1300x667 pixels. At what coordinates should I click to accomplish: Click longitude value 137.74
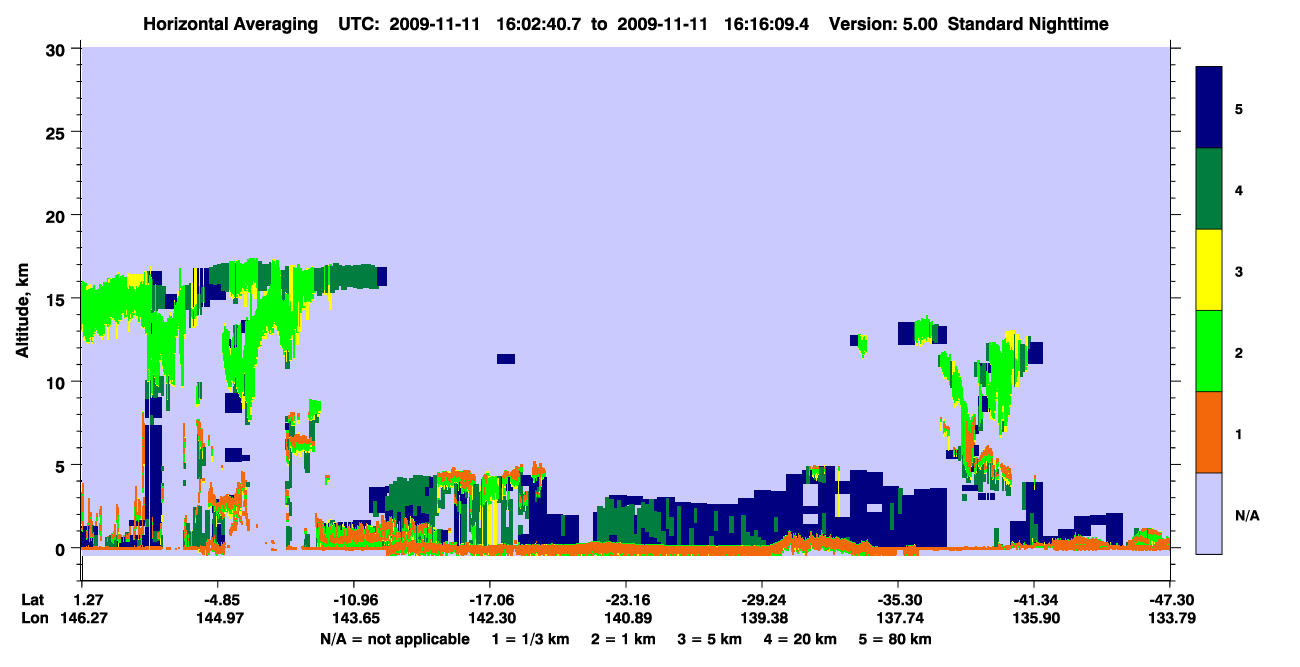coord(898,619)
